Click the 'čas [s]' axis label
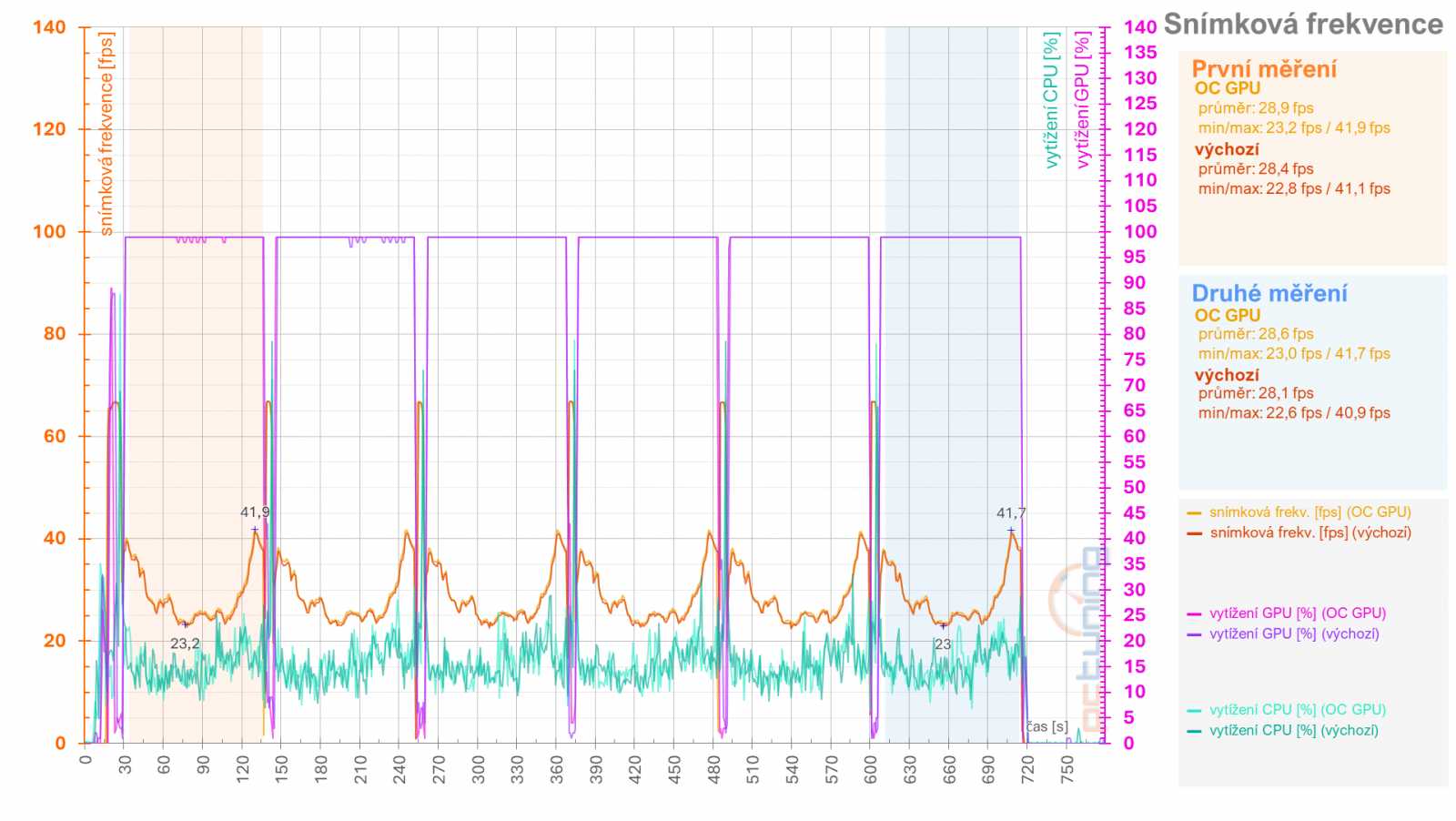The image size is (1456, 821). 1047,726
